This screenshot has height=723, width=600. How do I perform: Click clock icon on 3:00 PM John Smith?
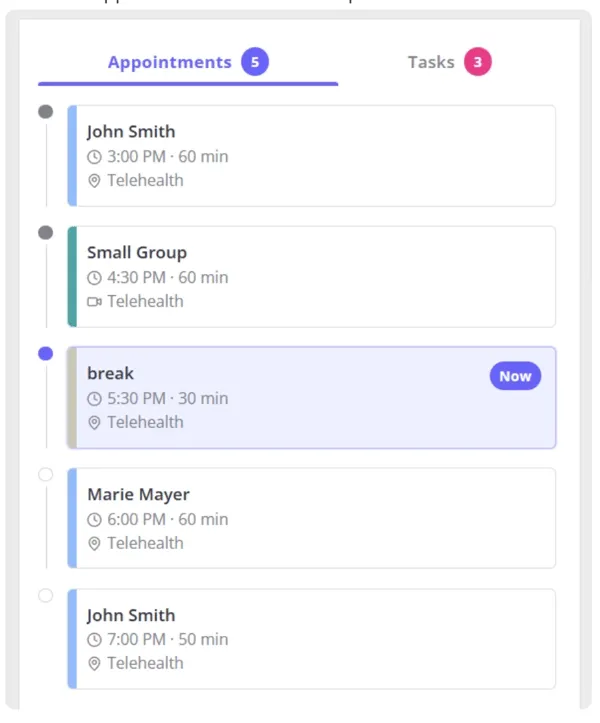(94, 157)
